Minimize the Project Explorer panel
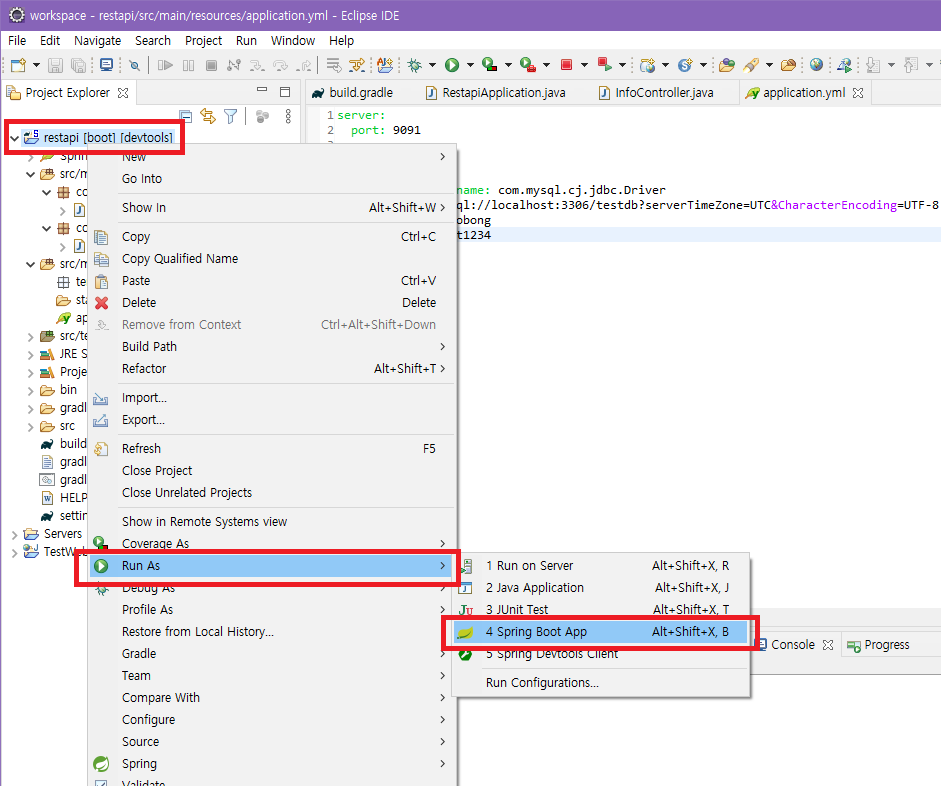The image size is (941, 786). (262, 90)
